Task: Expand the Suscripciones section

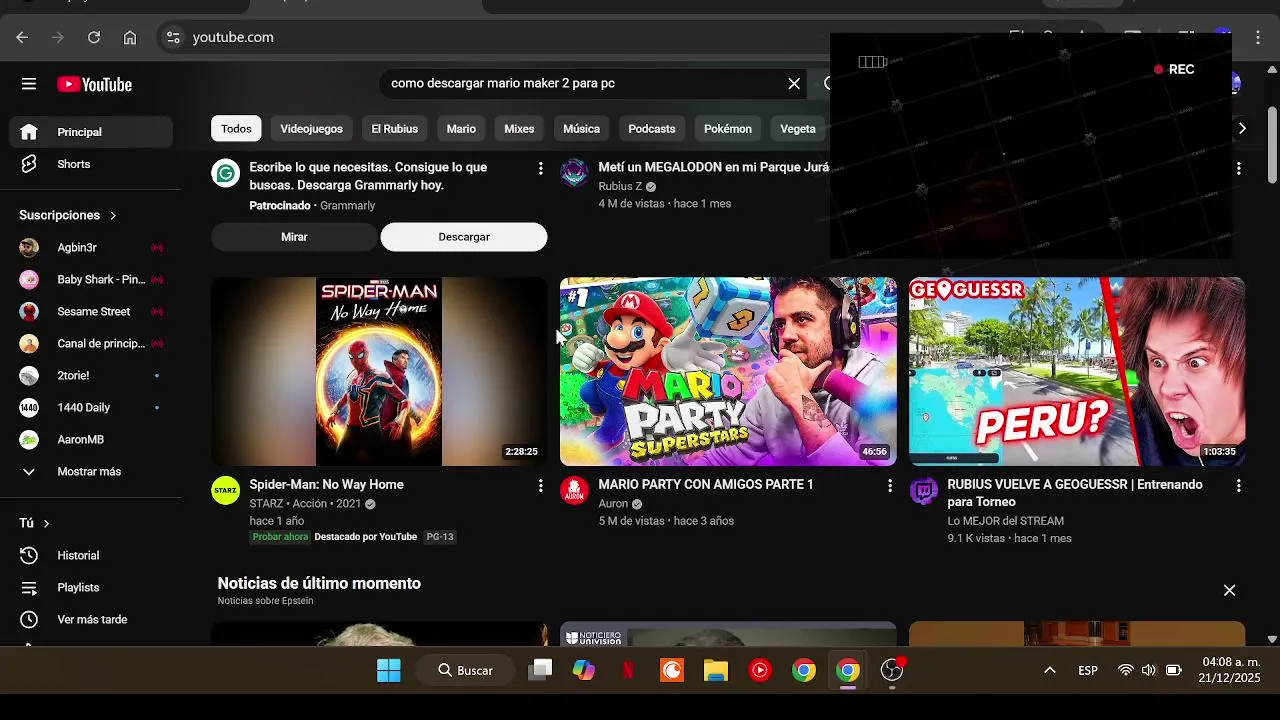Action: 68,215
